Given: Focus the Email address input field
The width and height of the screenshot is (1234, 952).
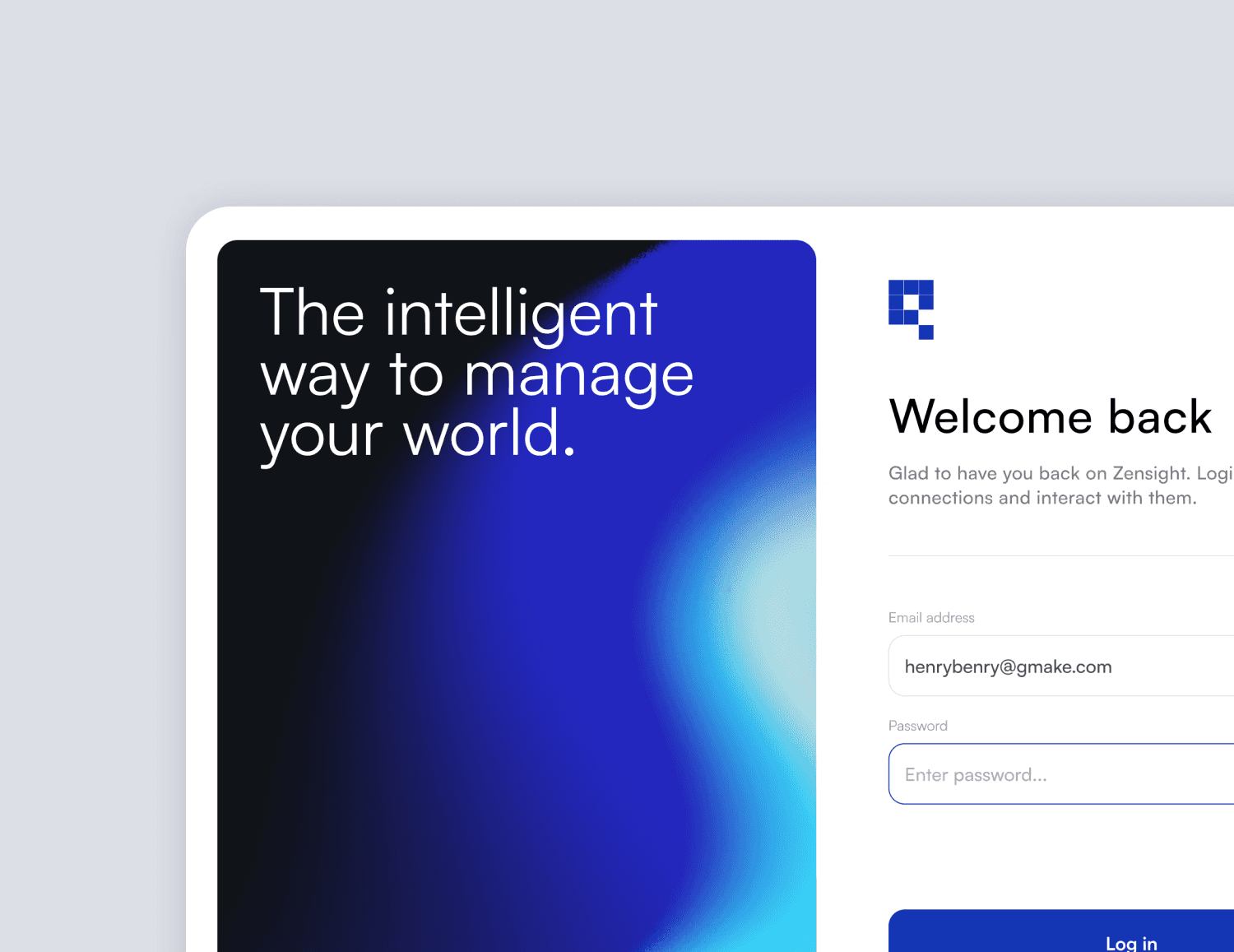Looking at the screenshot, I should coord(1061,666).
